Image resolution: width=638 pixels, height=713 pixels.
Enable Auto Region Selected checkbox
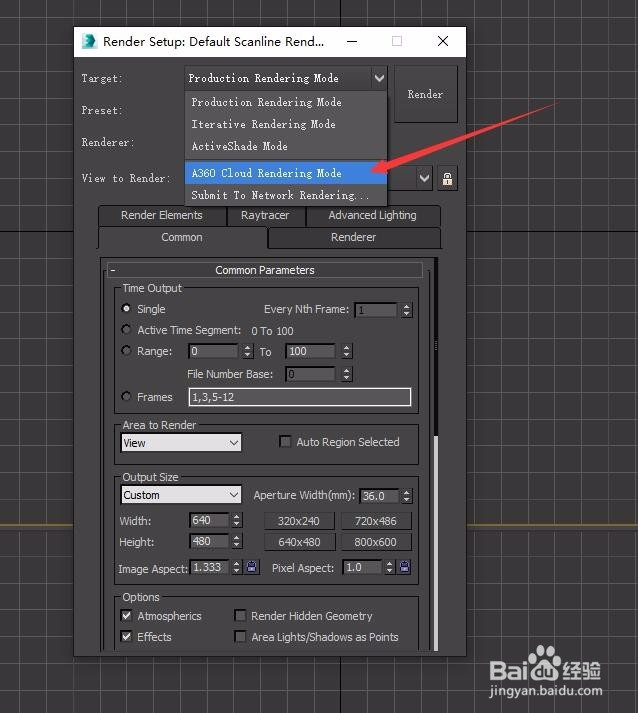(285, 442)
